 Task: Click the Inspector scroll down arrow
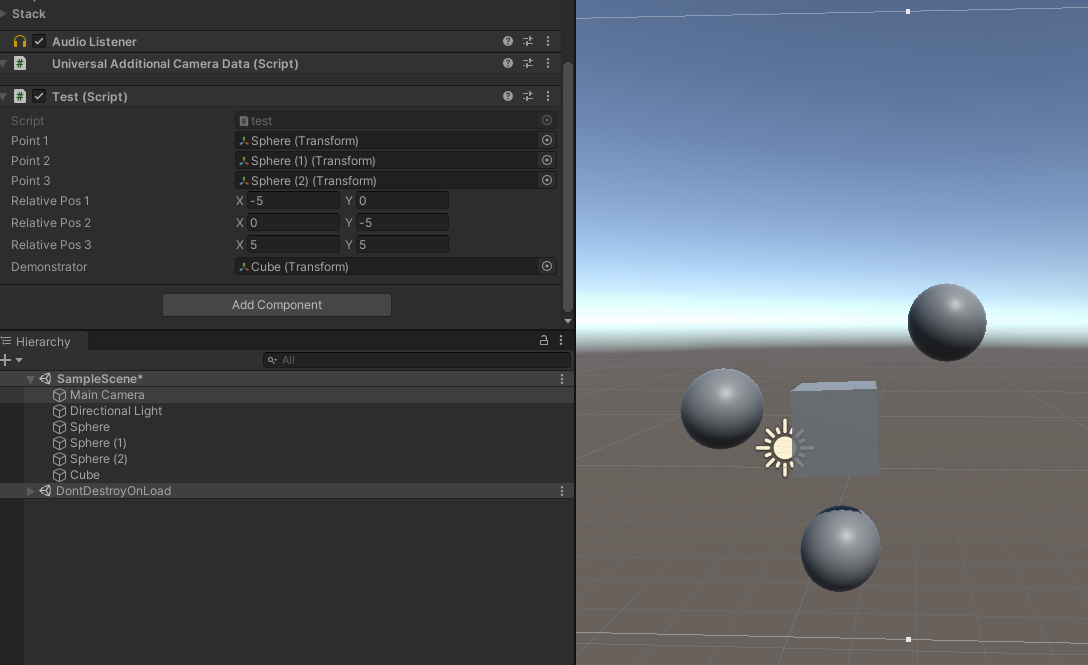tap(568, 321)
